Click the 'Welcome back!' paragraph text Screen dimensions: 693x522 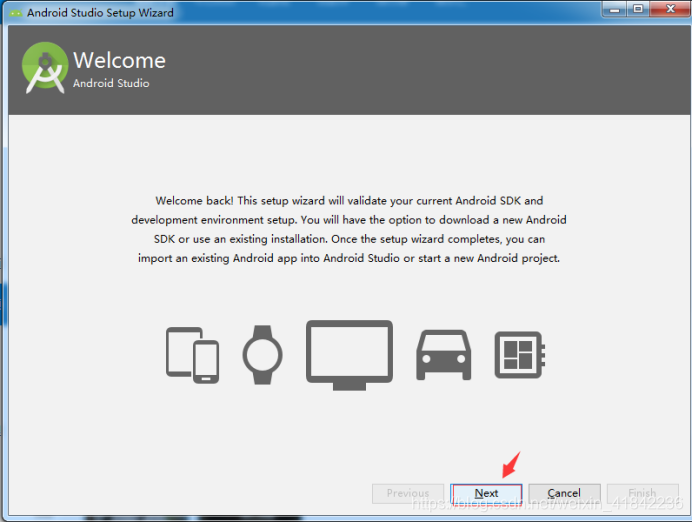tap(349, 229)
